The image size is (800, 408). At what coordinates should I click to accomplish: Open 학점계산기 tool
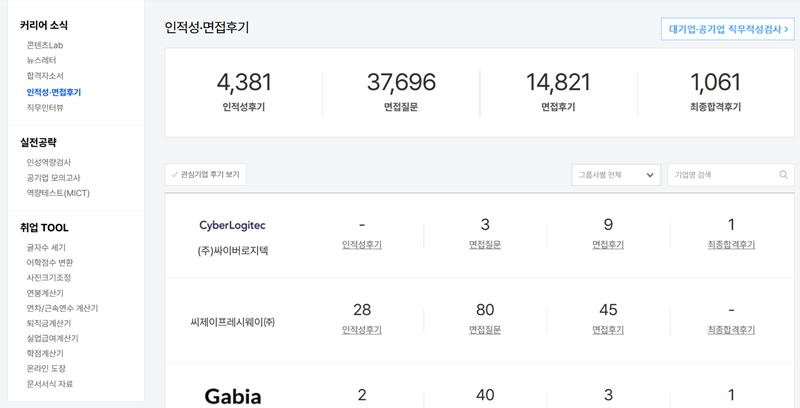pos(45,353)
